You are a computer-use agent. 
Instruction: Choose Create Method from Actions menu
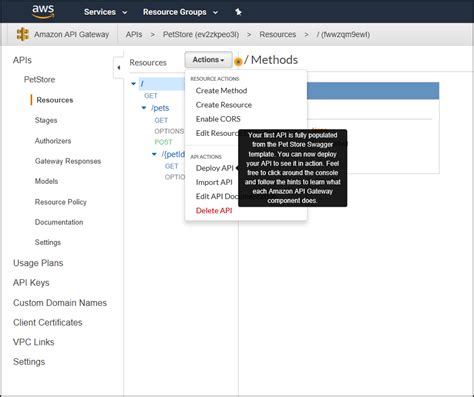pyautogui.click(x=221, y=91)
